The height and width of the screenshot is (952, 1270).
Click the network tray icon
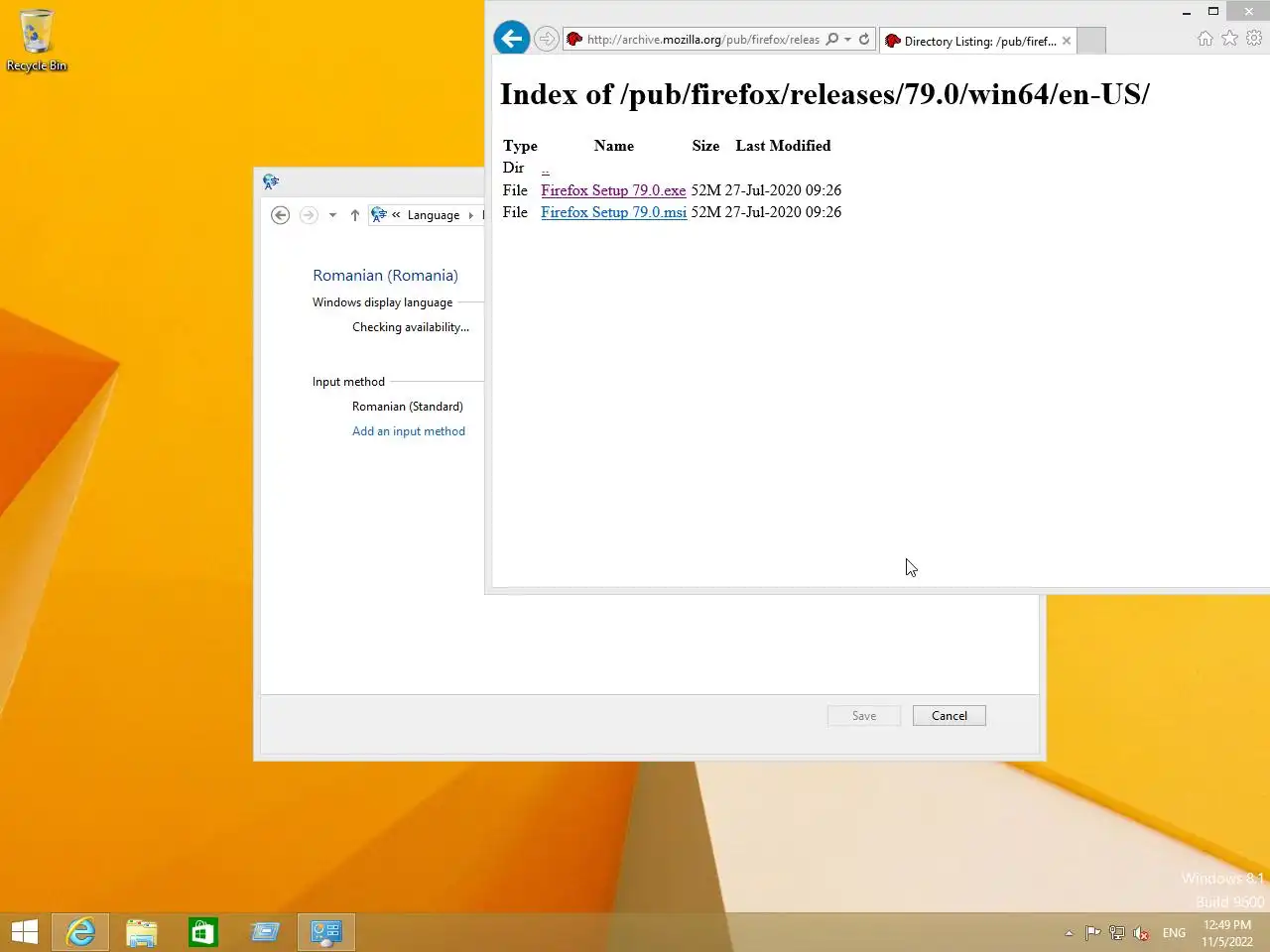[x=1117, y=933]
